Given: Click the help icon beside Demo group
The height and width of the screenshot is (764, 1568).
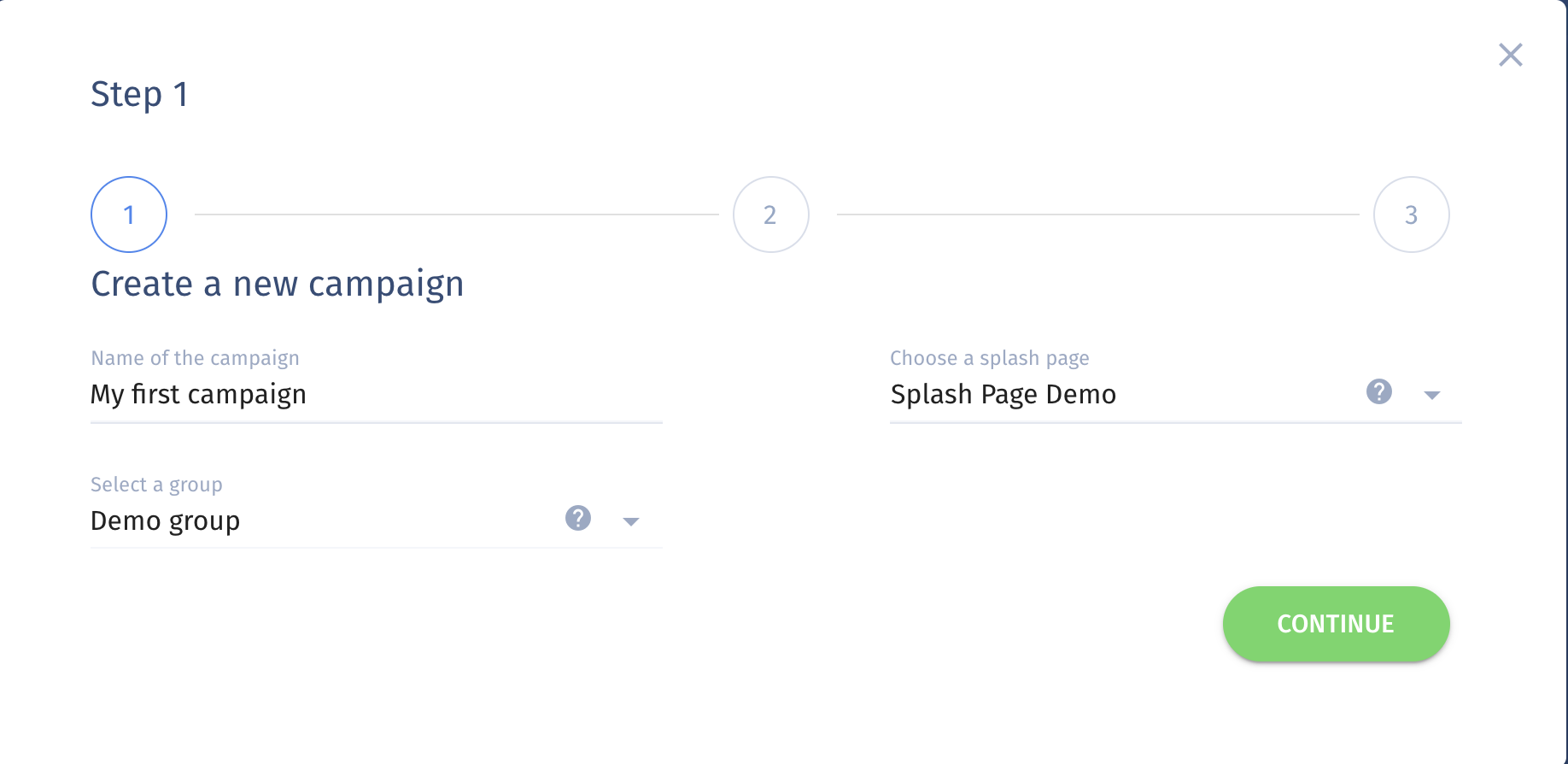Looking at the screenshot, I should click(578, 518).
